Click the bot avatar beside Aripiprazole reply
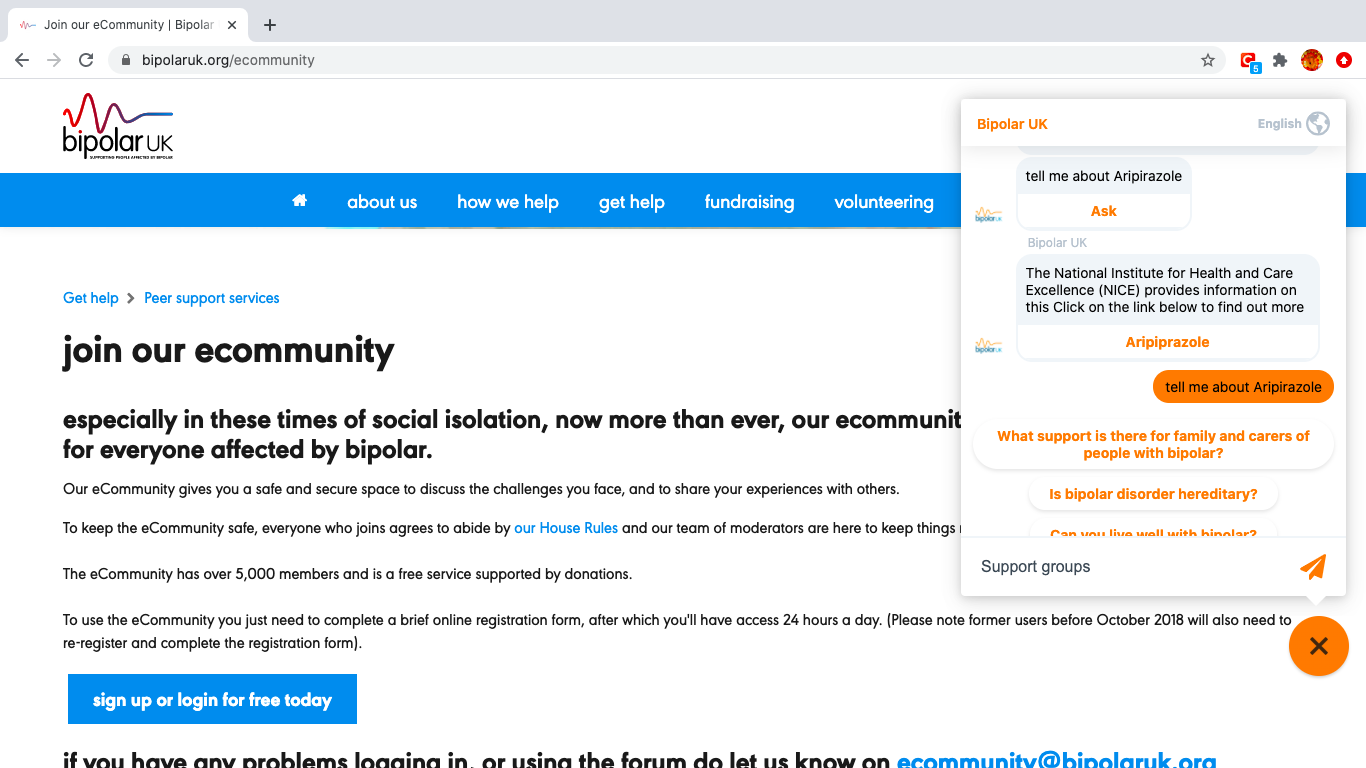 [x=988, y=345]
